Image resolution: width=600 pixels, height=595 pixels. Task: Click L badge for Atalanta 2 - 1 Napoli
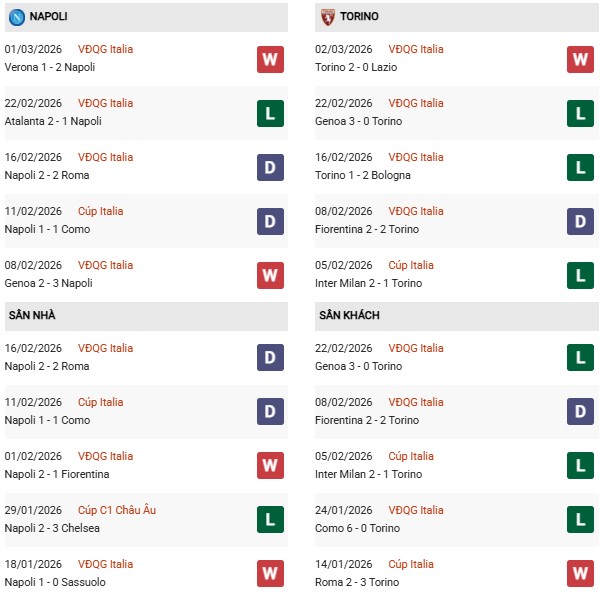[x=270, y=113]
